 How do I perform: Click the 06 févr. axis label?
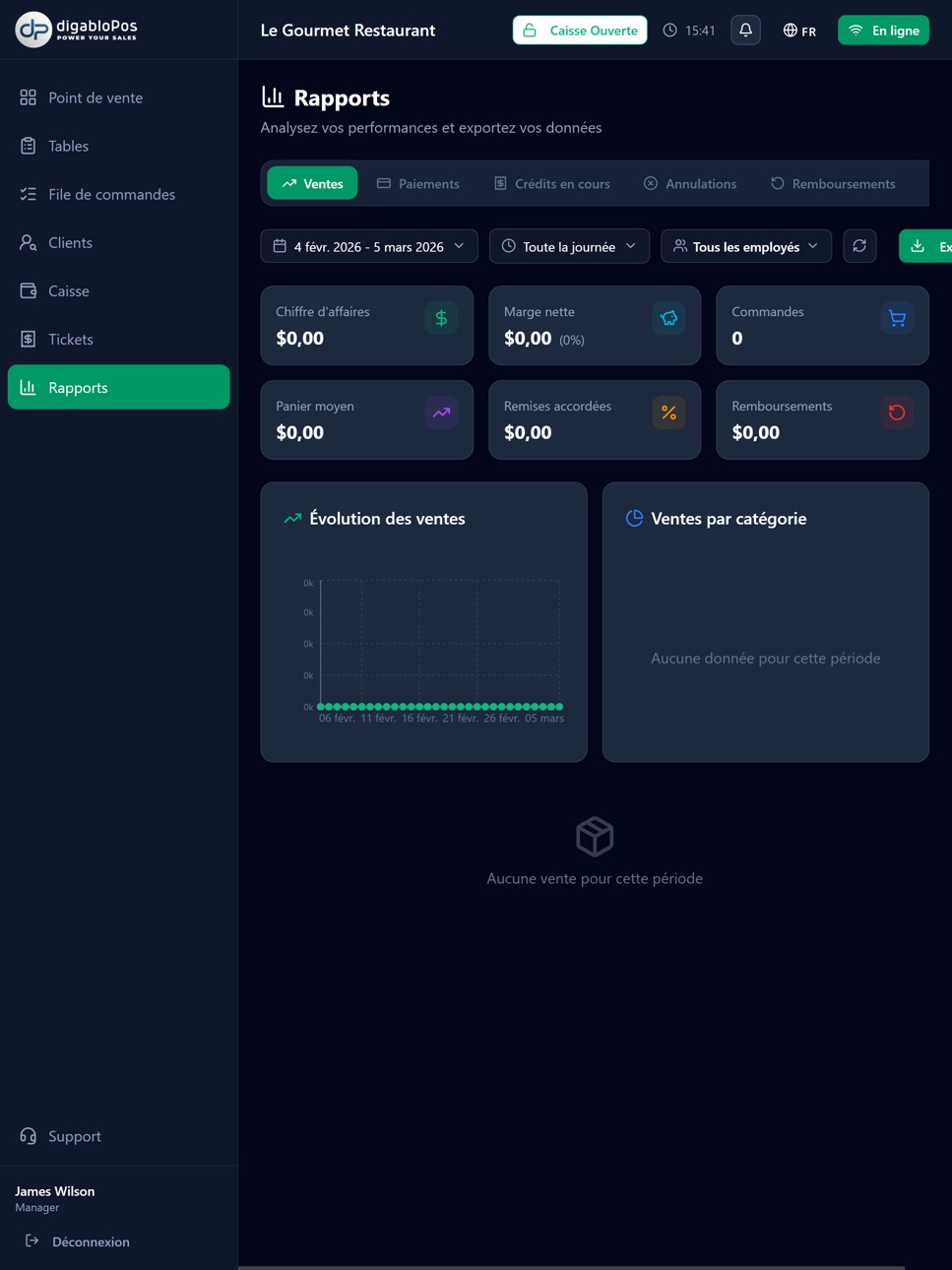click(337, 719)
